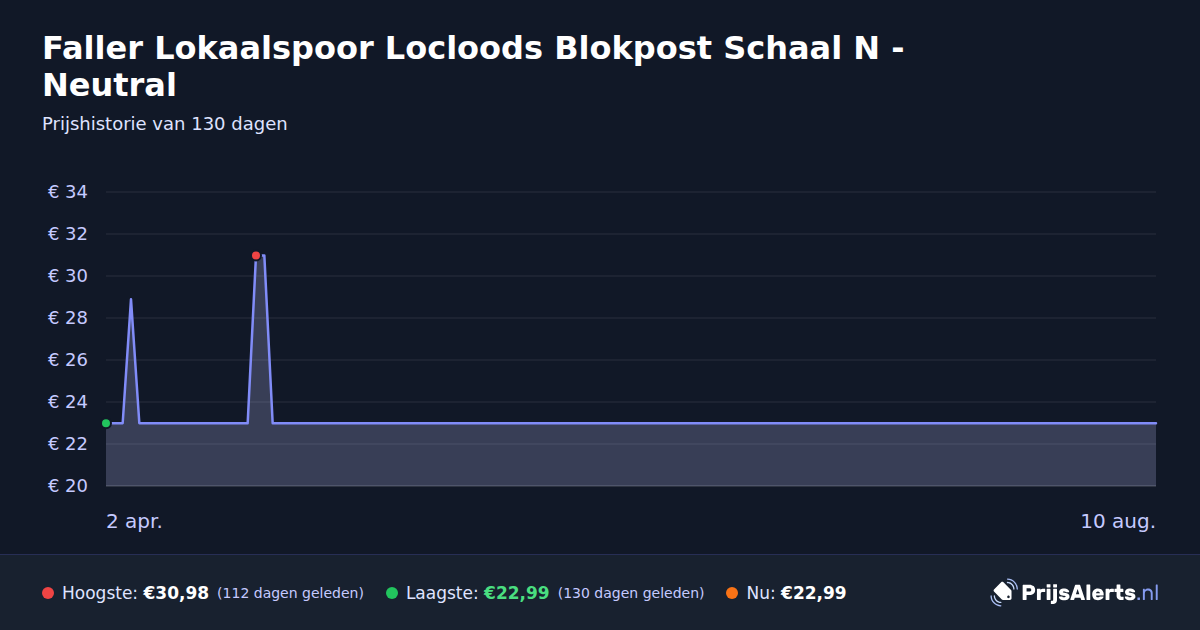Click the first price spike near € 29
Screen dimensions: 1200x630
coord(131,299)
